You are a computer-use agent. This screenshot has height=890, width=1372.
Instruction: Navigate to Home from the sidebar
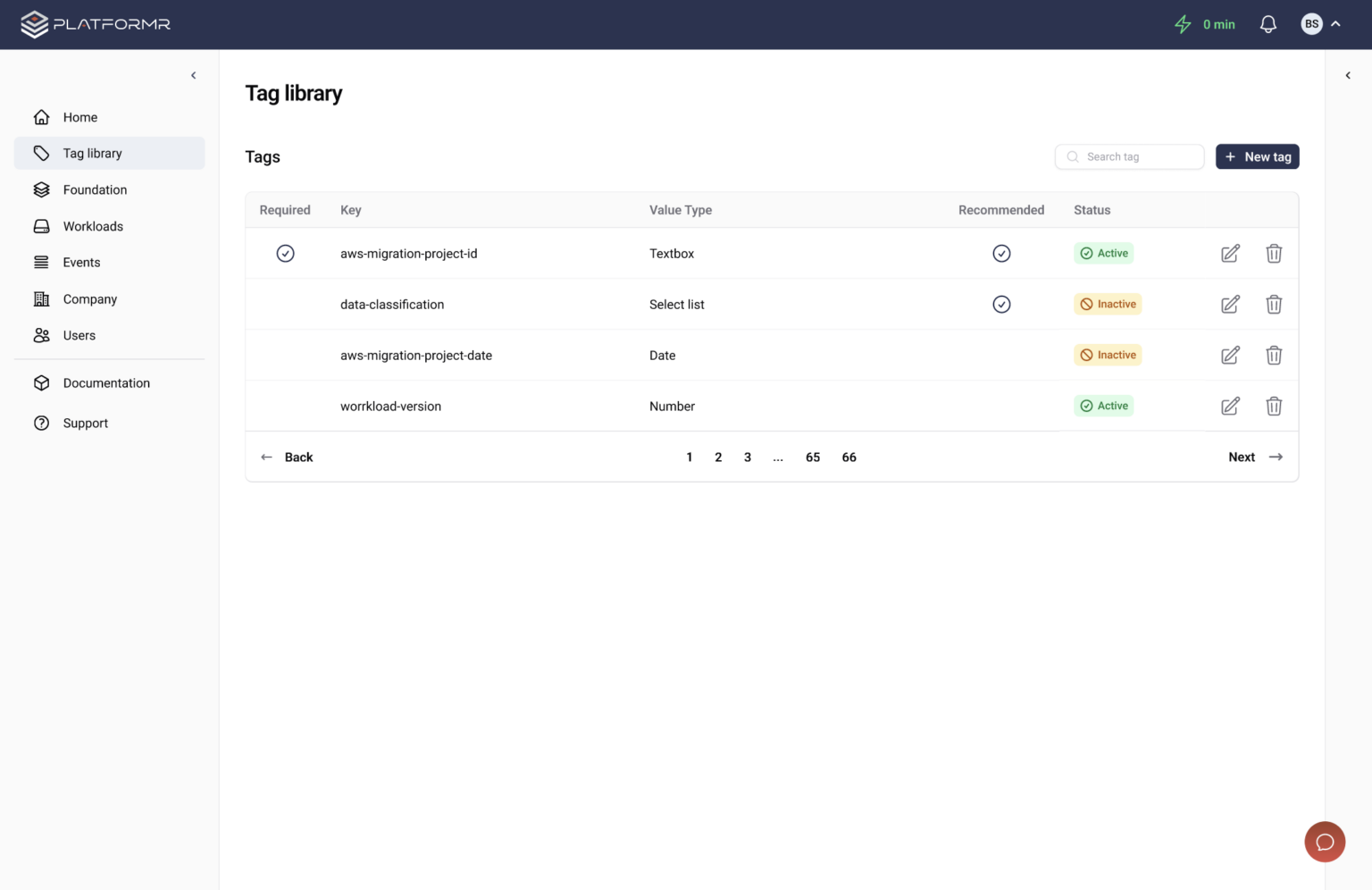[x=79, y=117]
